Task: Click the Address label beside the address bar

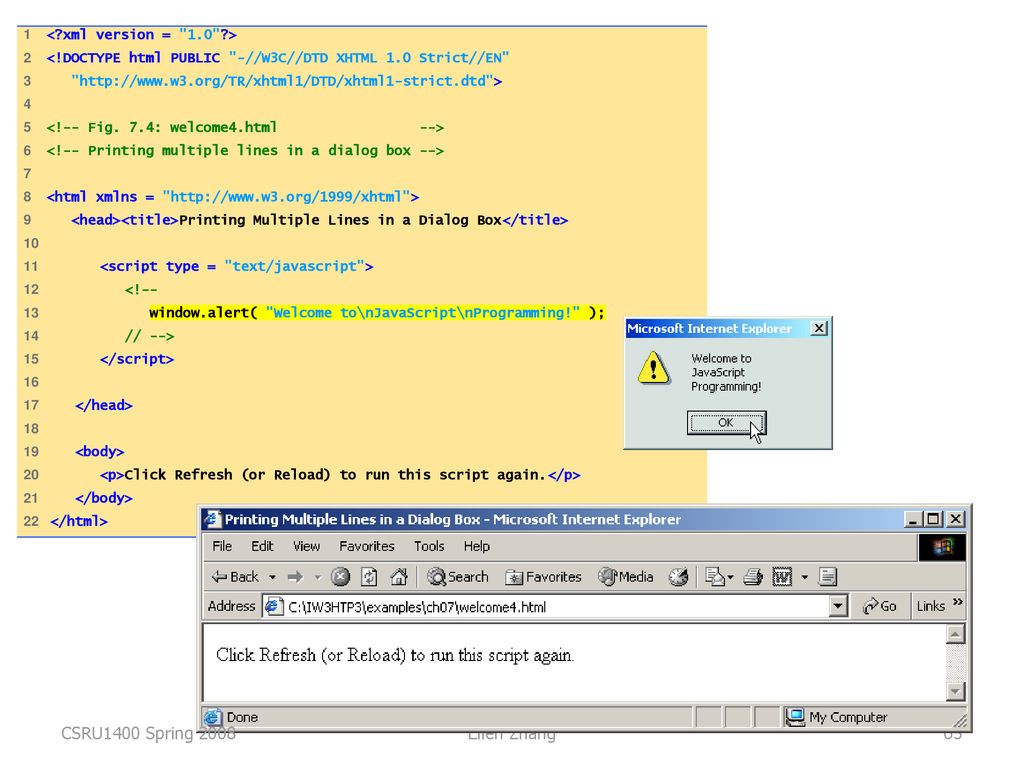Action: [231, 606]
